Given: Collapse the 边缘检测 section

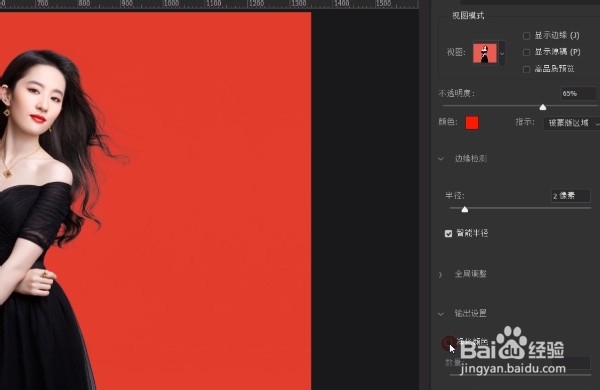Looking at the screenshot, I should [x=441, y=158].
